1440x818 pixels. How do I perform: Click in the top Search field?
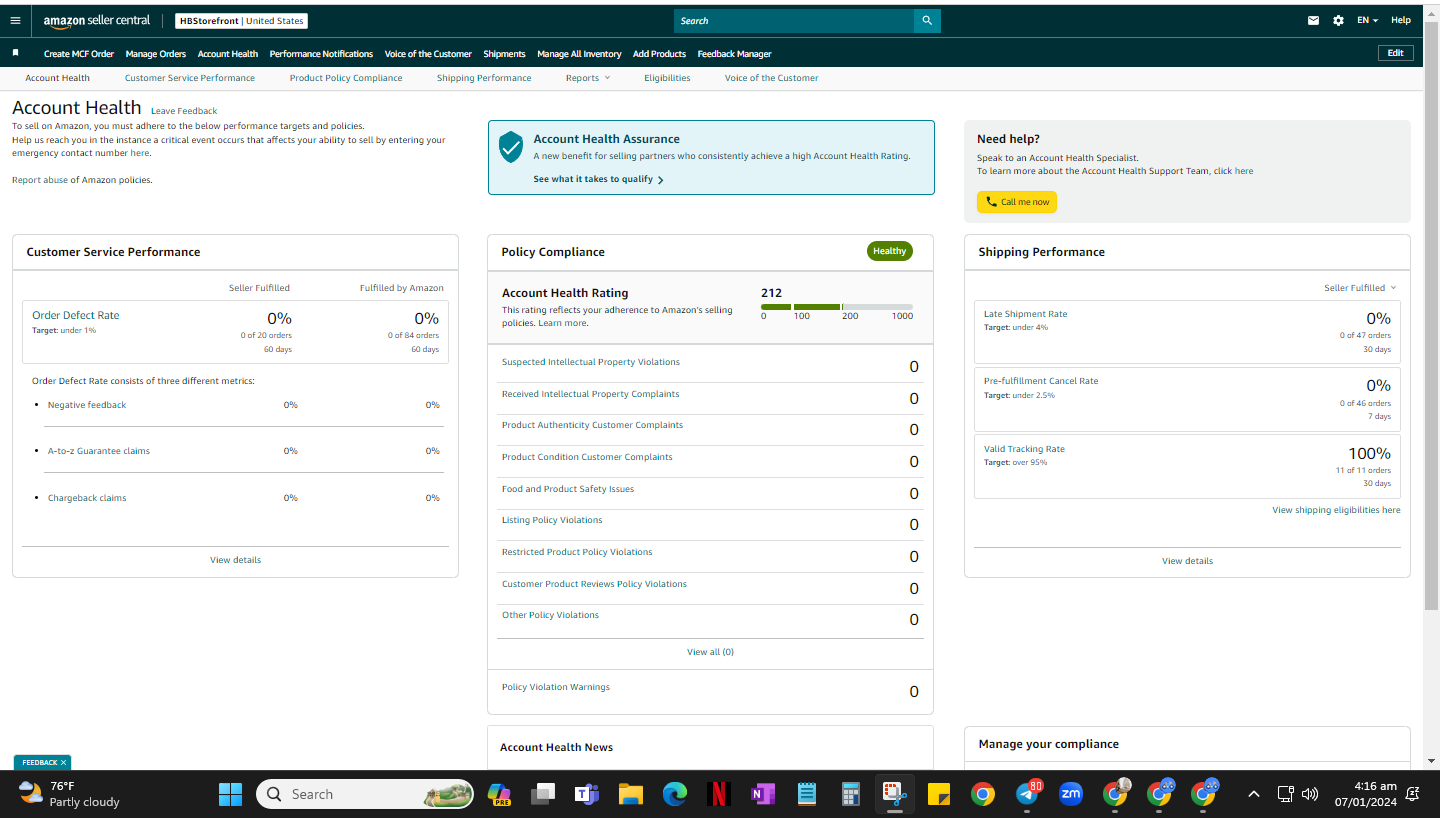[x=794, y=20]
